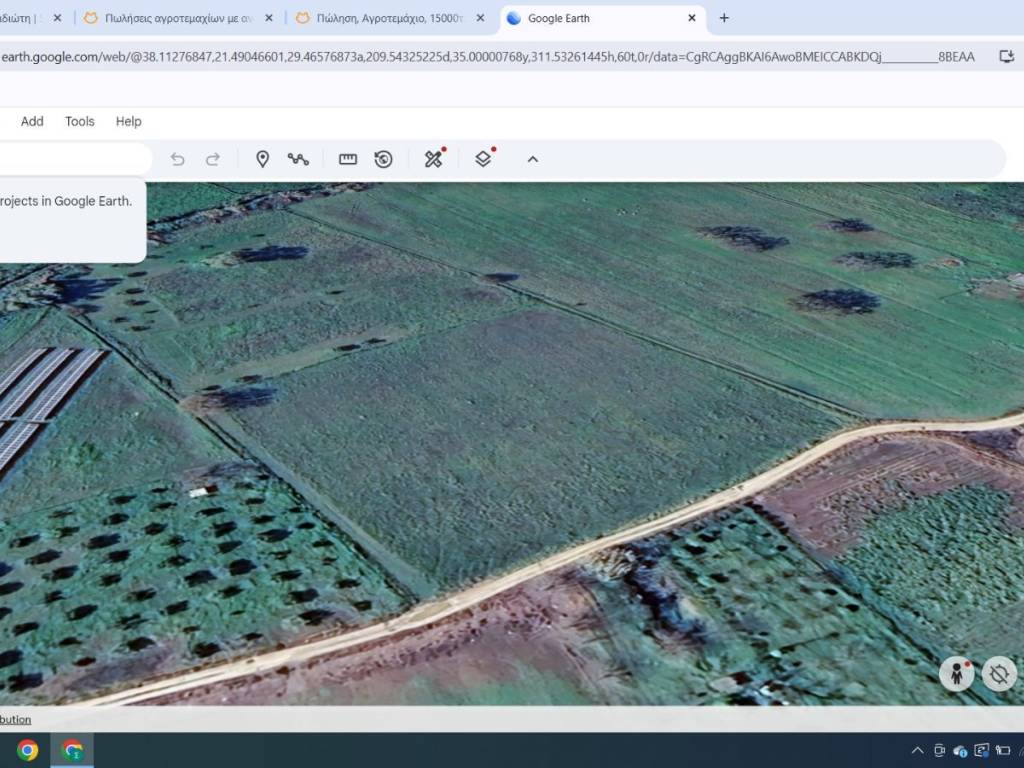
Task: Switch to the Πώληση, Αγροτεμάχιο tab
Action: pyautogui.click(x=388, y=18)
